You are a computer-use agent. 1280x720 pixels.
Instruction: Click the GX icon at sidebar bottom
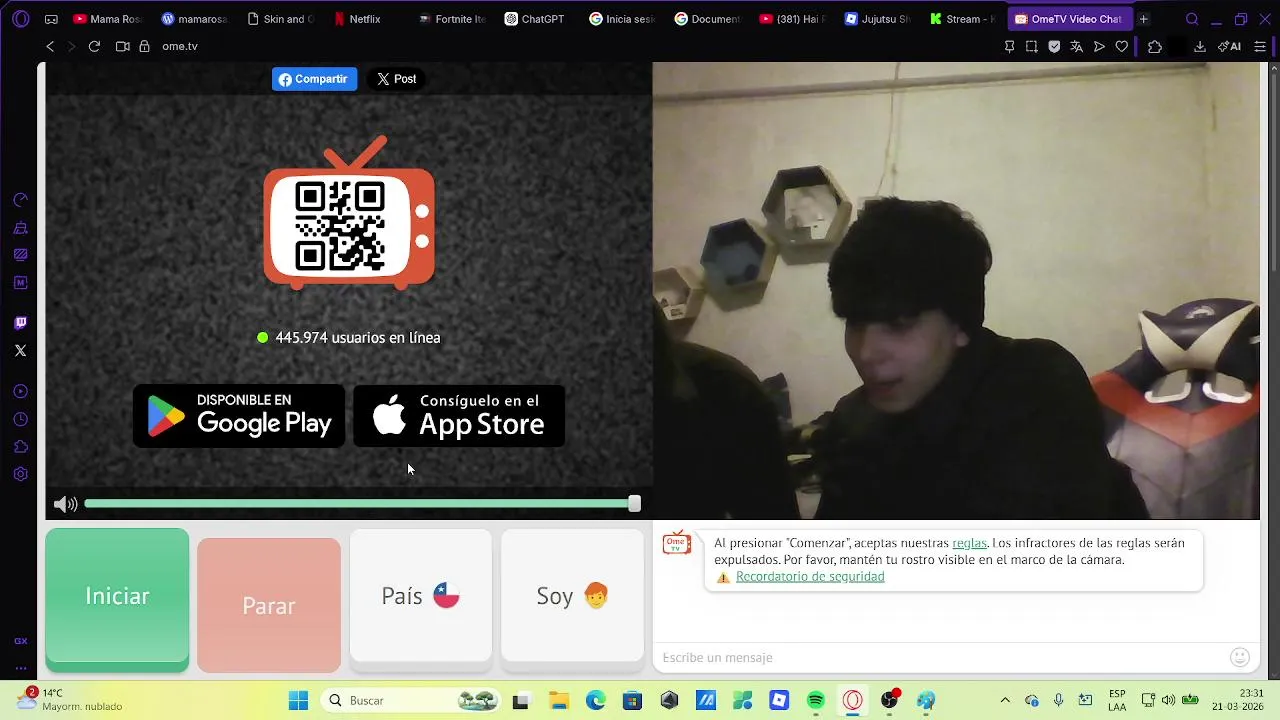click(x=20, y=641)
